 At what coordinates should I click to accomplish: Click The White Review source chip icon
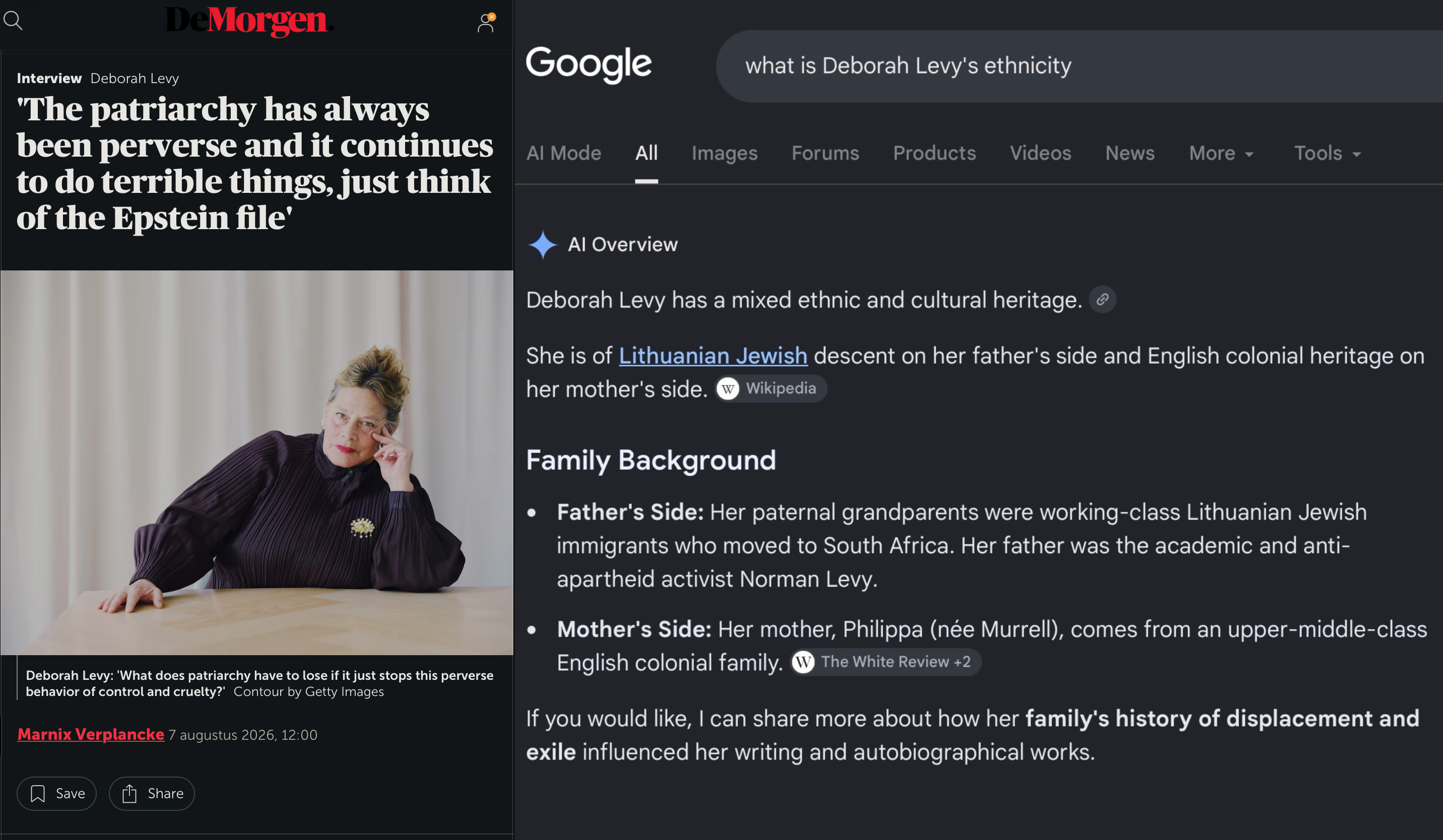tap(885, 662)
